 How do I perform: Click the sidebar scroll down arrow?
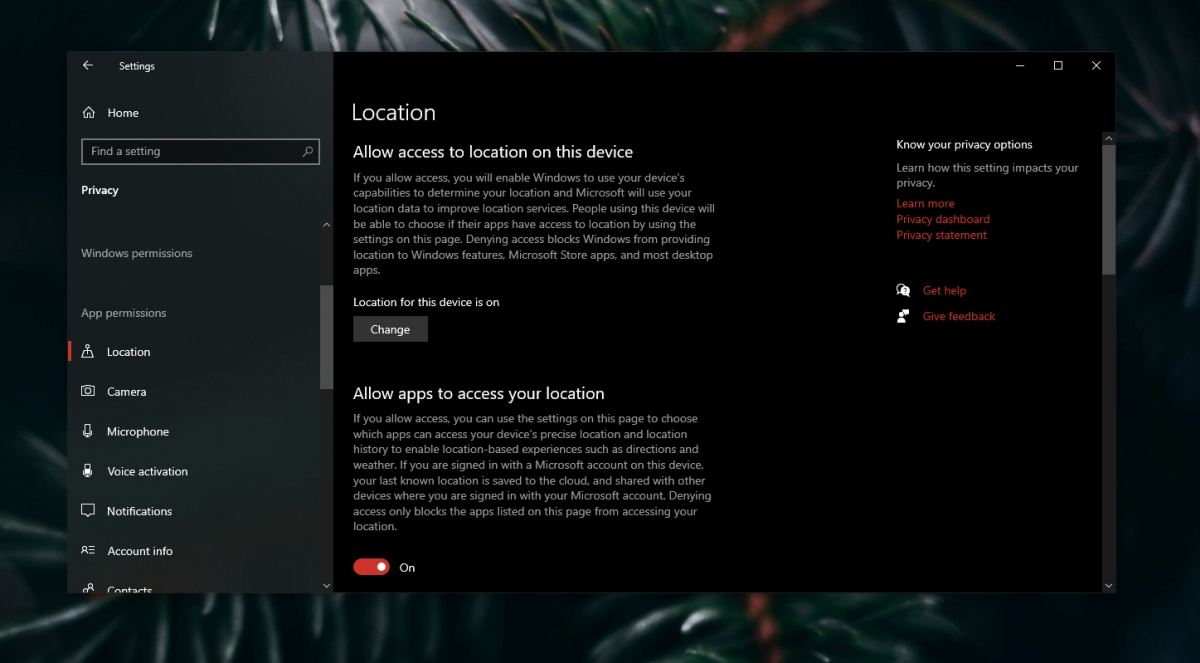pos(326,585)
